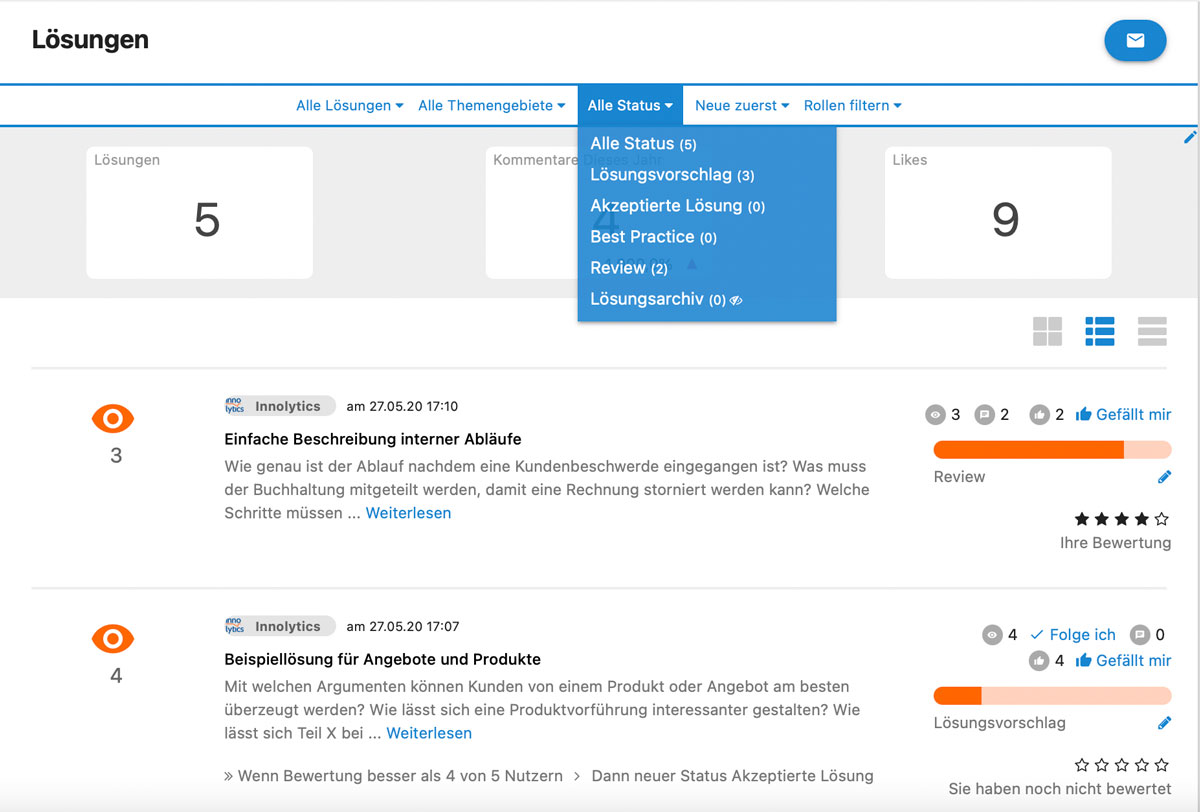Select the detailed list view icon
Image resolution: width=1200 pixels, height=812 pixels.
coord(1099,331)
